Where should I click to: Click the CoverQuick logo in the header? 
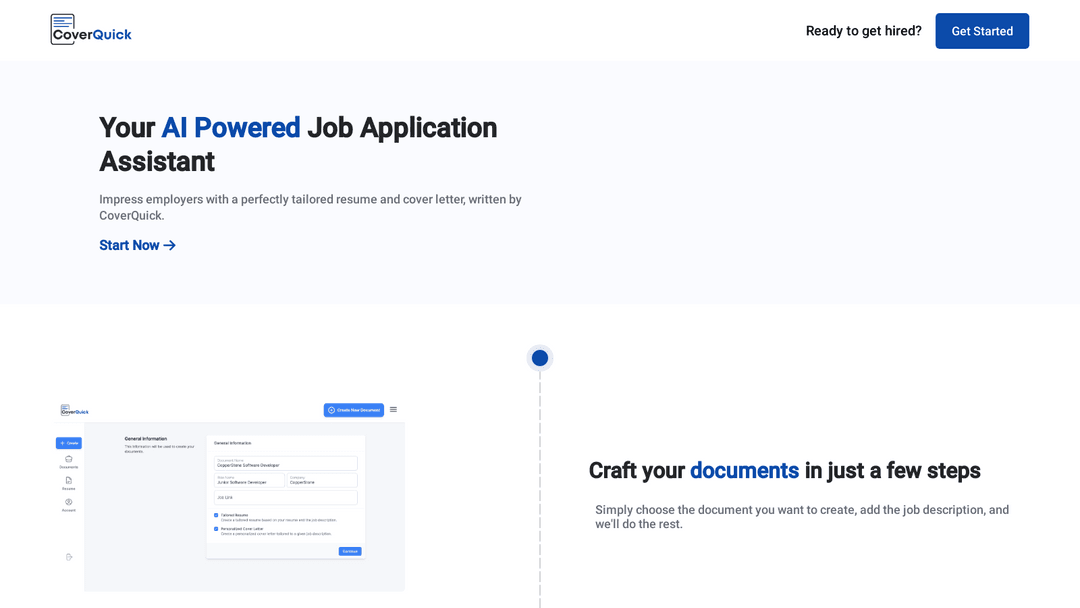[90, 30]
